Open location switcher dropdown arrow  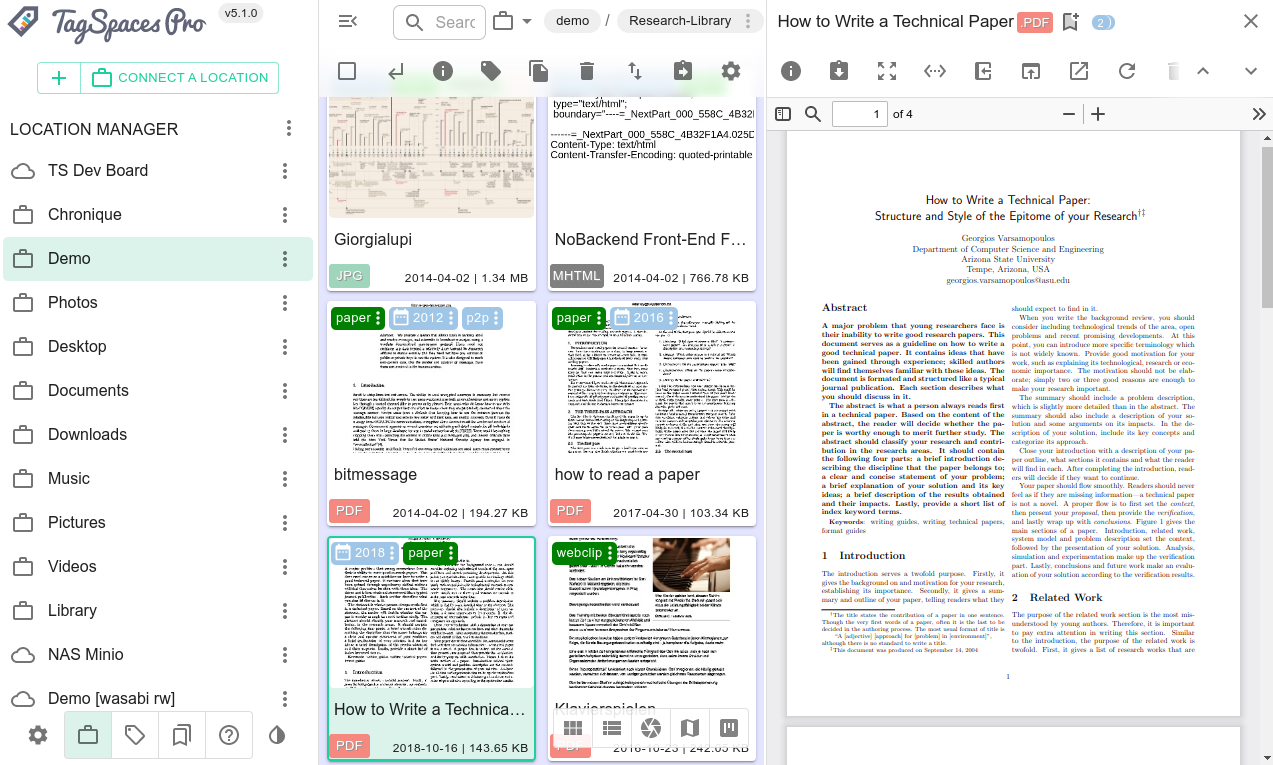(527, 21)
